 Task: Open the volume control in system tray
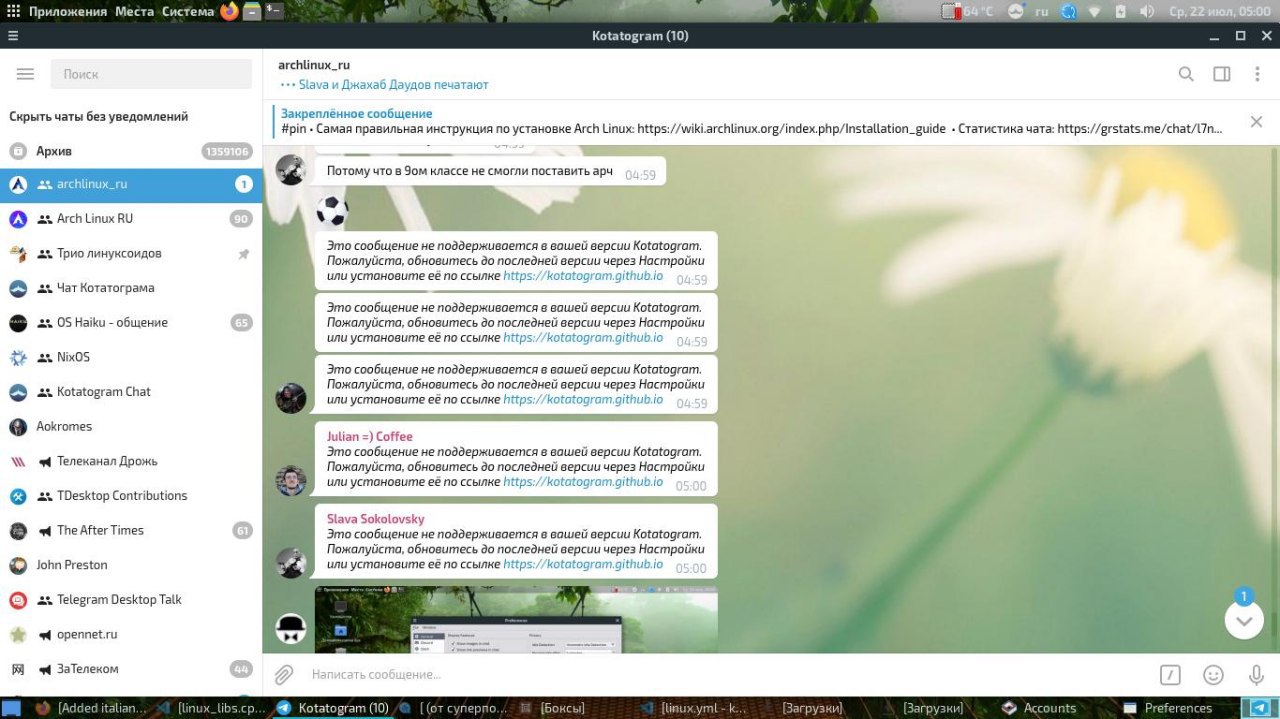(x=1146, y=11)
